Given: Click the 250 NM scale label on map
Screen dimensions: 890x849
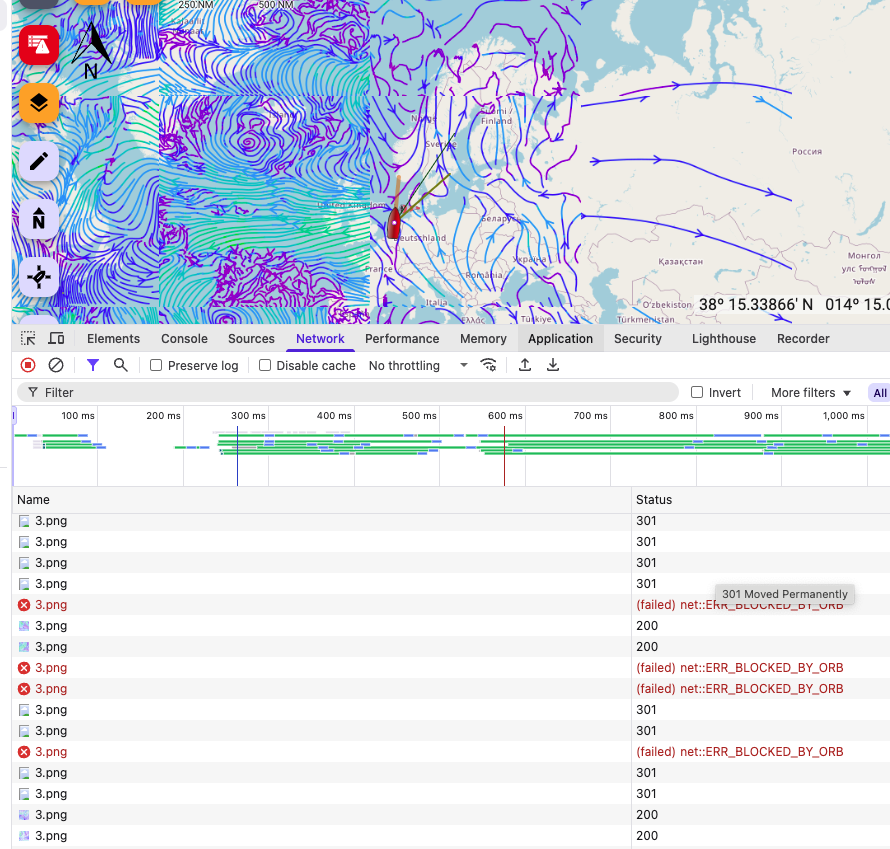Looking at the screenshot, I should 196,5.
